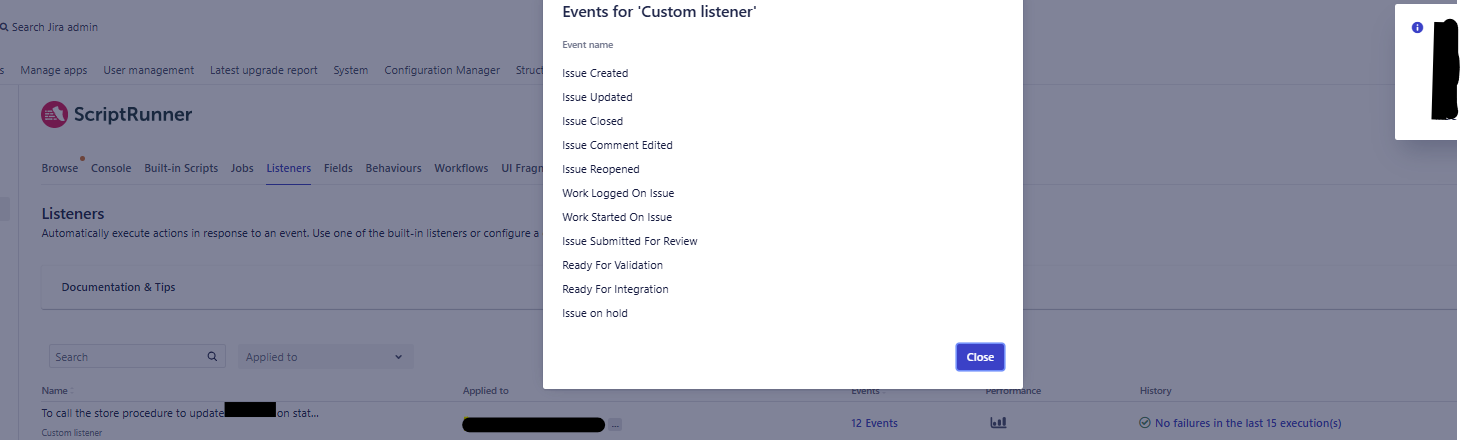Click the search magnifier in listeners search
Image resolution: width=1461 pixels, height=440 pixels.
212,356
